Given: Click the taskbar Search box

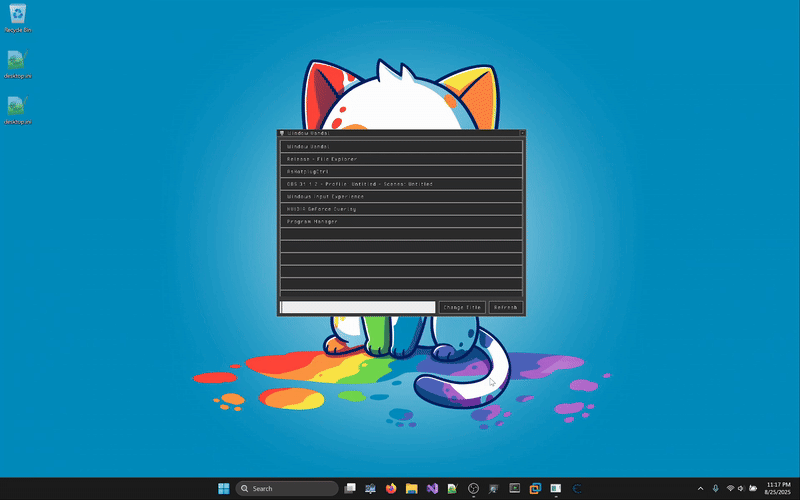Looking at the screenshot, I should [x=287, y=488].
